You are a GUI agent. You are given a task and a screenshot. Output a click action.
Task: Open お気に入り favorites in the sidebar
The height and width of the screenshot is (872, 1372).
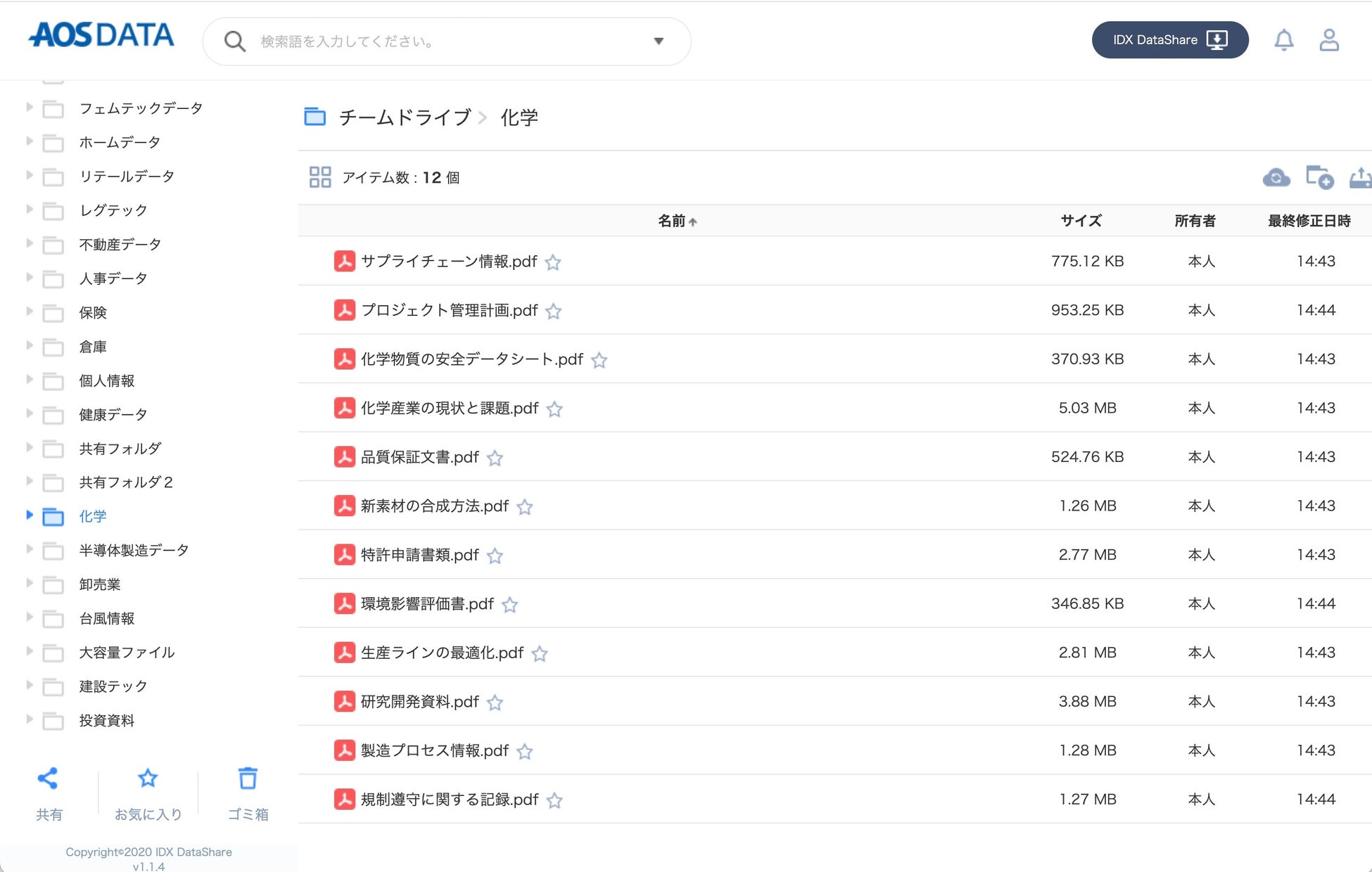pos(148,779)
